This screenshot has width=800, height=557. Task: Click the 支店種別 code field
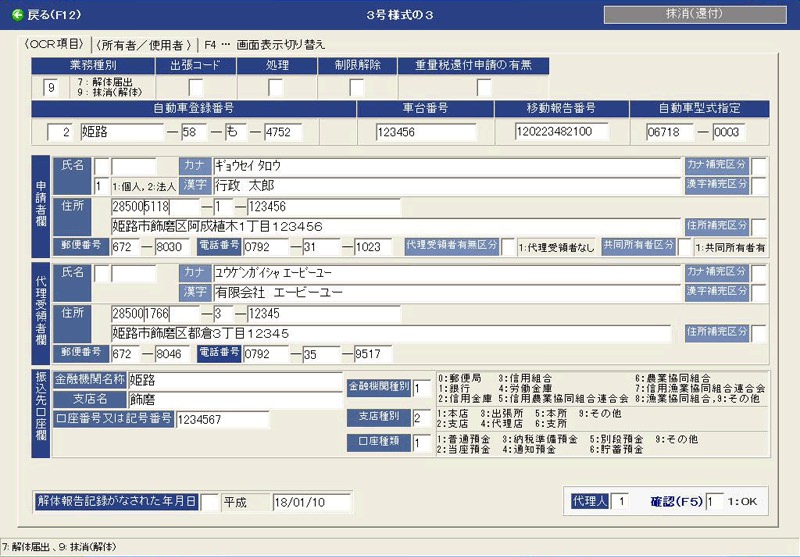421,418
